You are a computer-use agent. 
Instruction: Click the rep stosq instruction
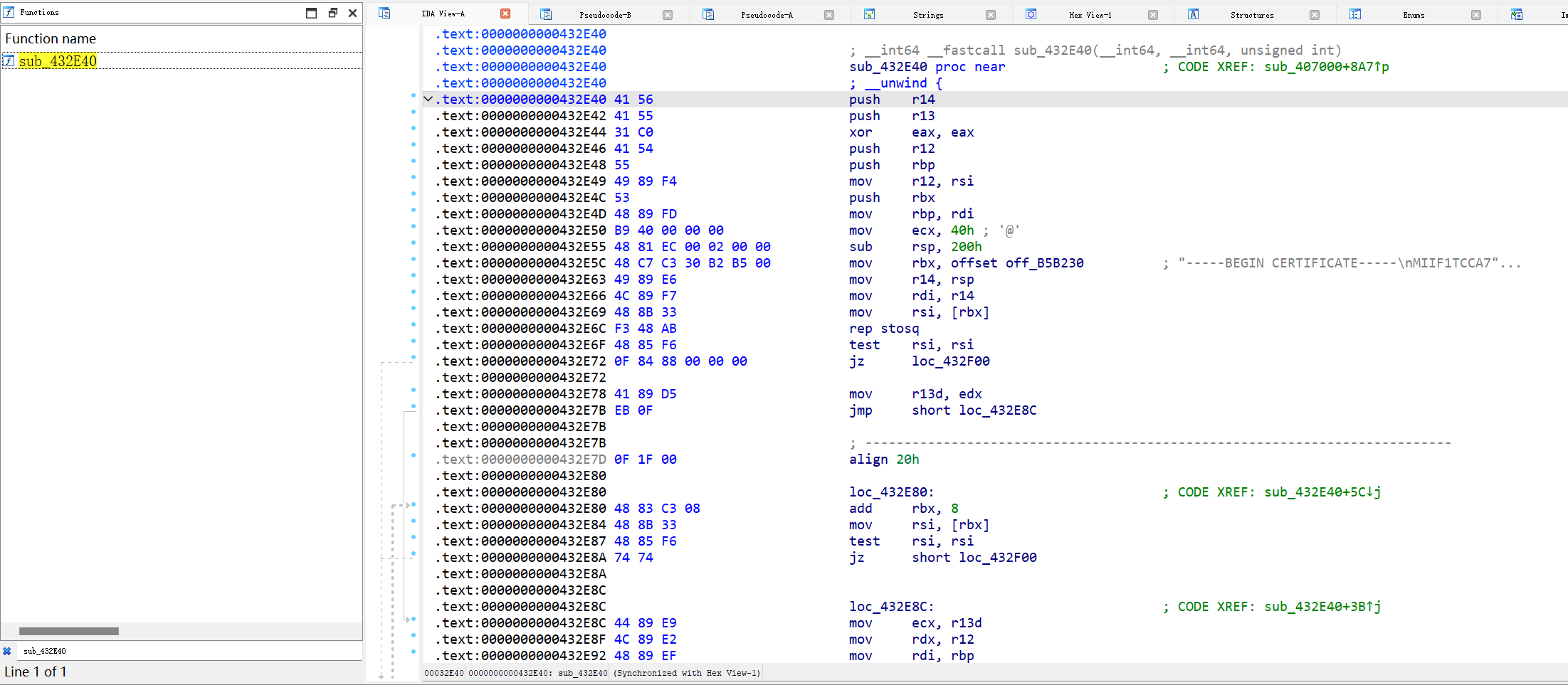coord(884,329)
